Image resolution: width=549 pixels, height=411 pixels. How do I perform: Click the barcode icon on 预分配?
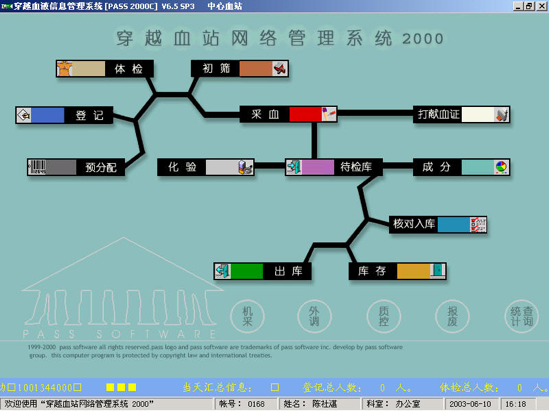37,167
